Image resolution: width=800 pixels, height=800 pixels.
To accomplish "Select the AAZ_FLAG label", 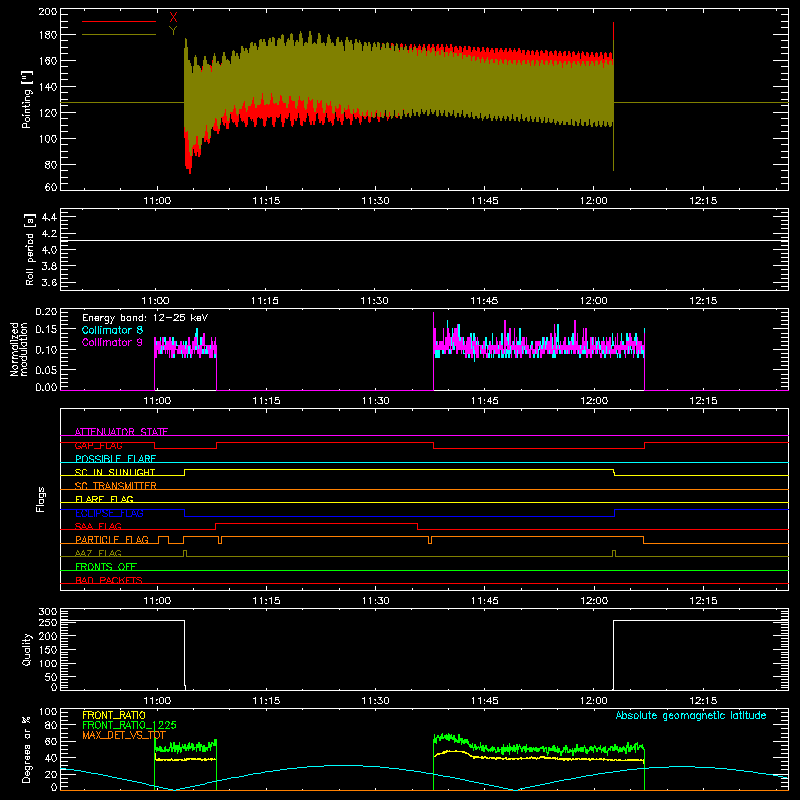I will 98,553.
